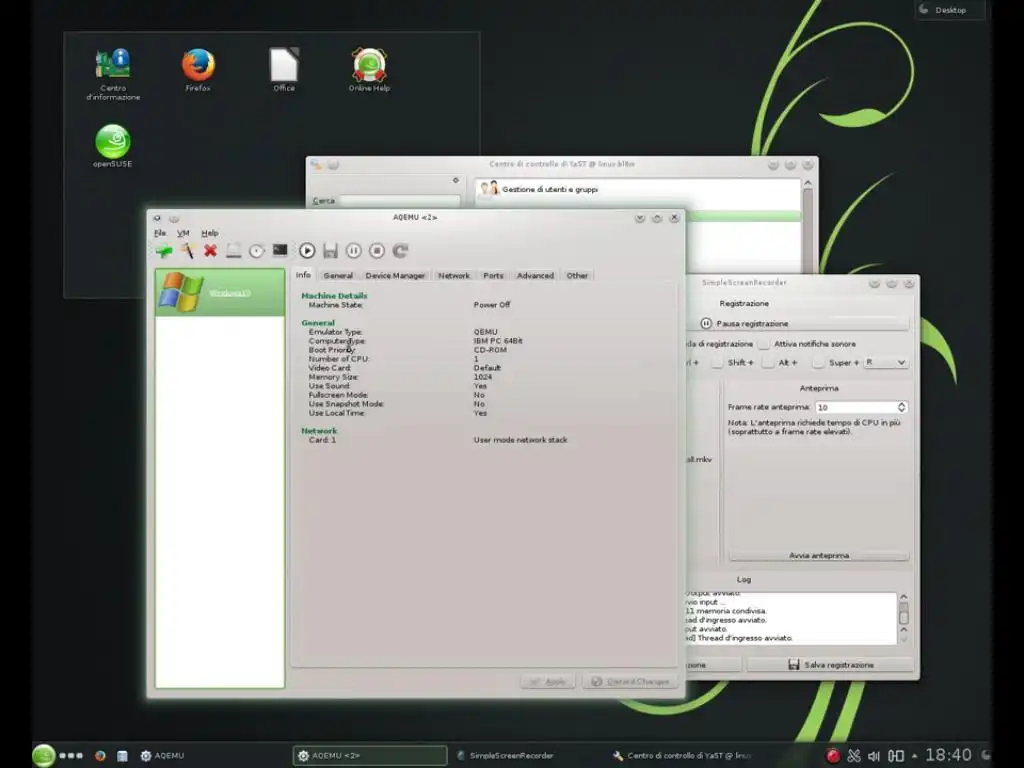Stop the virtual machine
This screenshot has height=768, width=1024.
[x=377, y=251]
